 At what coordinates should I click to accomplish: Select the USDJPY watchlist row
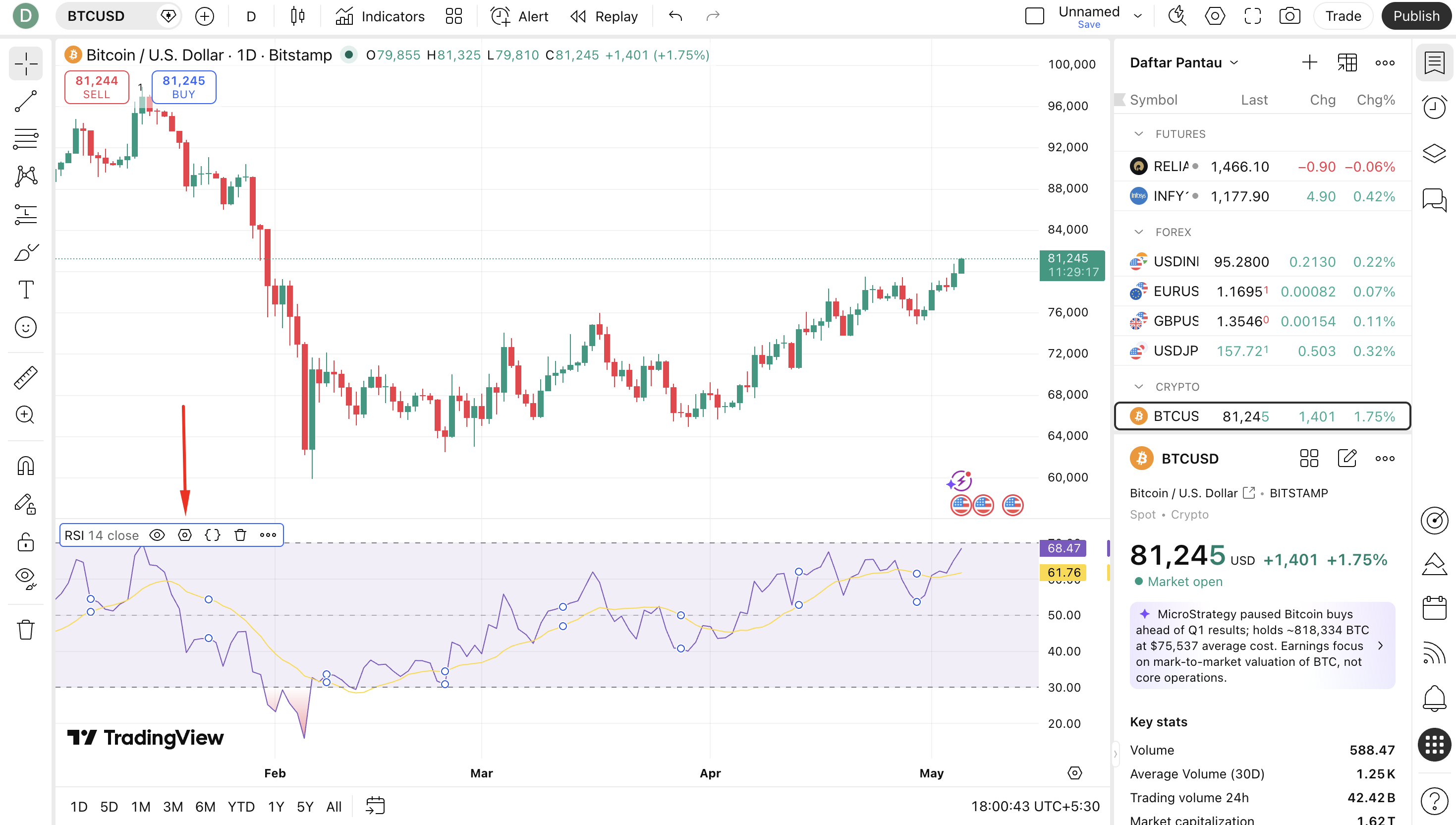pos(1262,351)
